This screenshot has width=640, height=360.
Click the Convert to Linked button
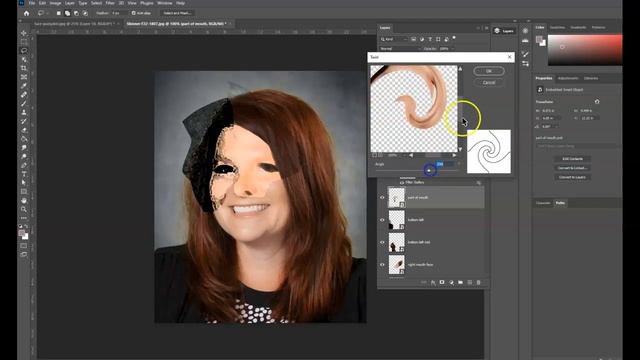pos(573,168)
